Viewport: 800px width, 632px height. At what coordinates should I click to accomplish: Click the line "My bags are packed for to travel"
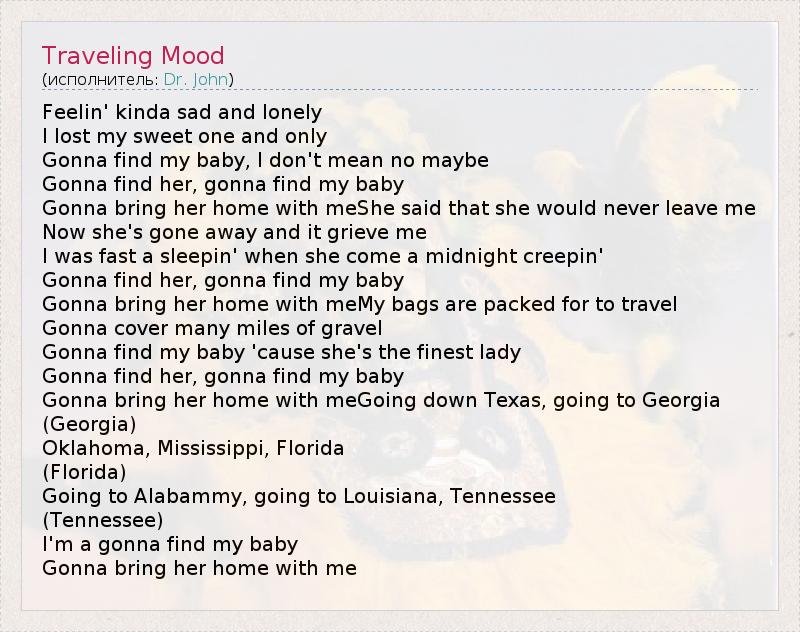tap(513, 304)
